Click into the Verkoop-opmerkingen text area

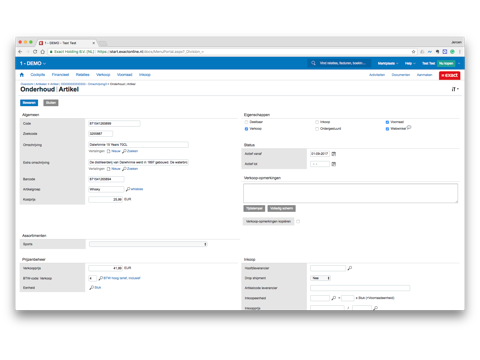[350, 193]
